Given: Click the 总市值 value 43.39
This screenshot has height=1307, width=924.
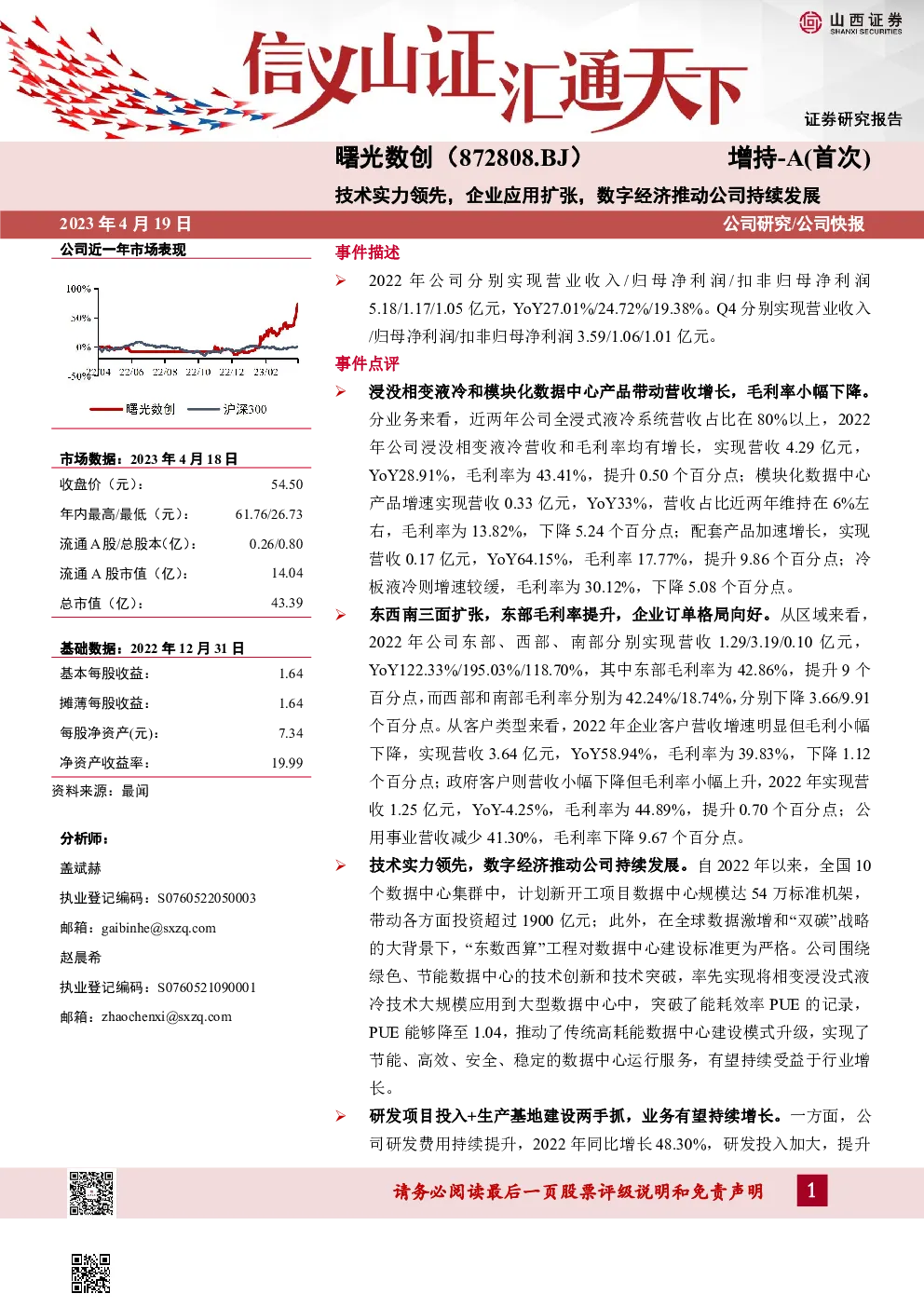Looking at the screenshot, I should coord(287,603).
